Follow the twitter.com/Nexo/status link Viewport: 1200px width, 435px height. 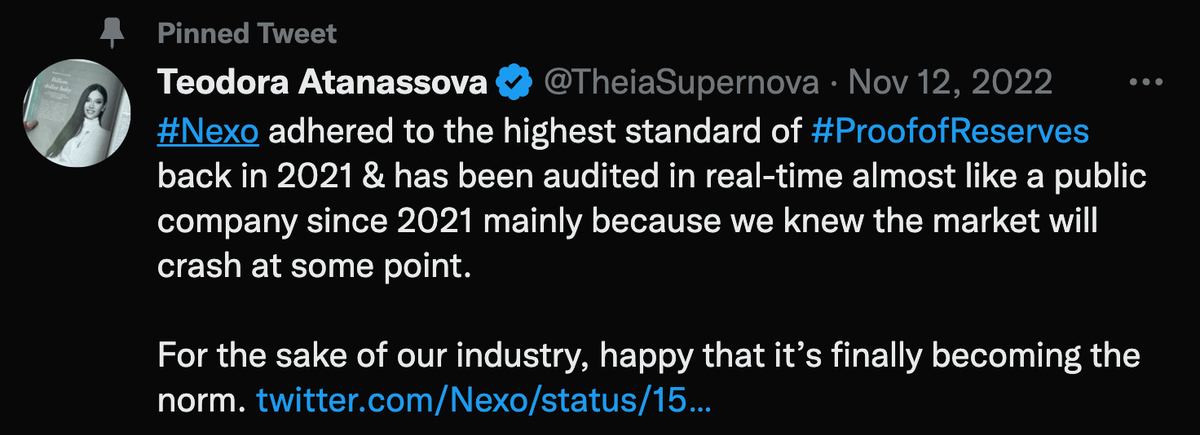(484, 400)
